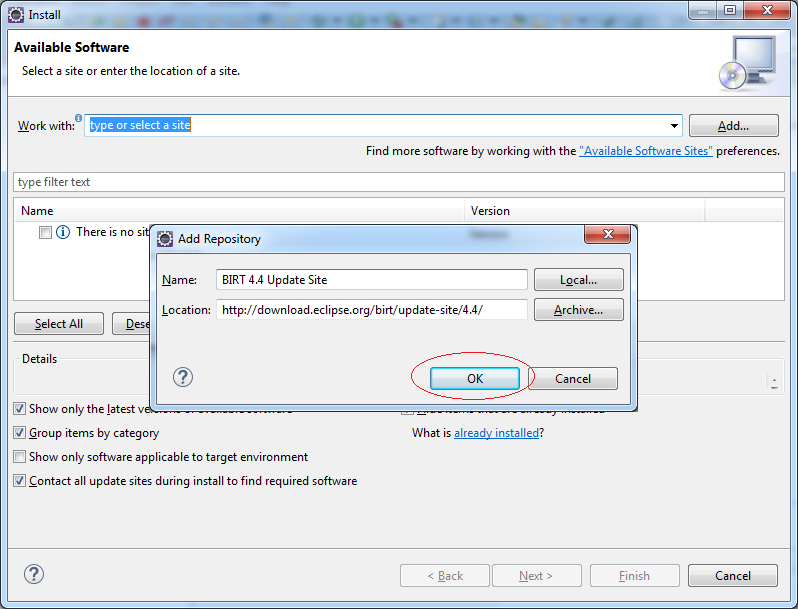Open the "Available Software Sites" preferences link
The image size is (798, 609).
pos(646,151)
